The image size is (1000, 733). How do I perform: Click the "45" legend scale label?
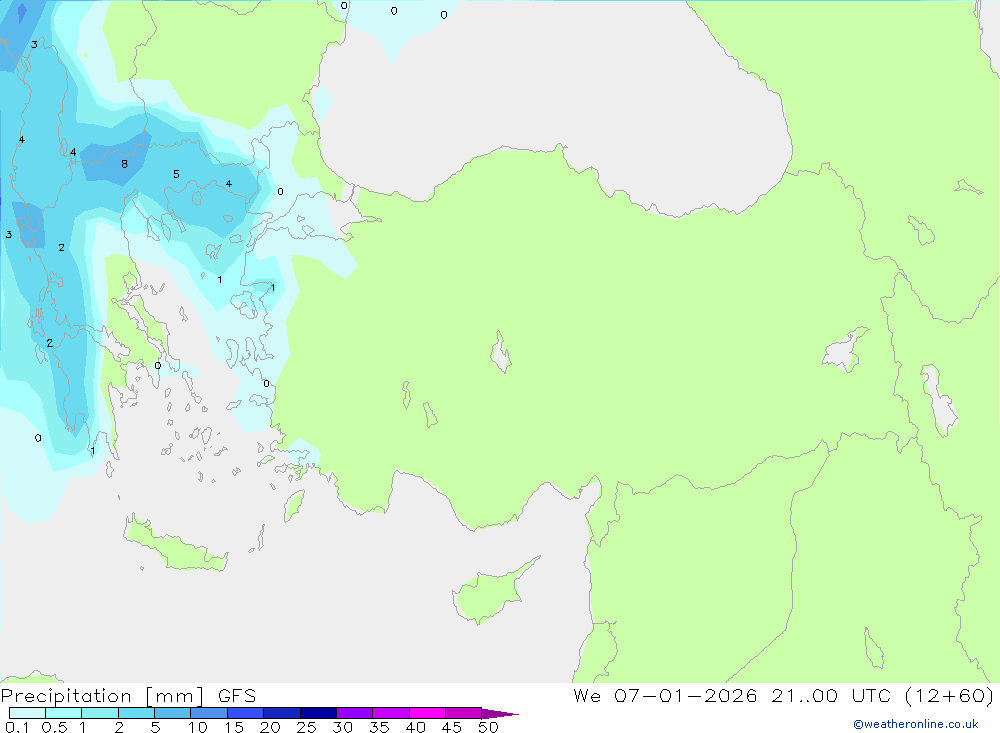click(x=452, y=727)
